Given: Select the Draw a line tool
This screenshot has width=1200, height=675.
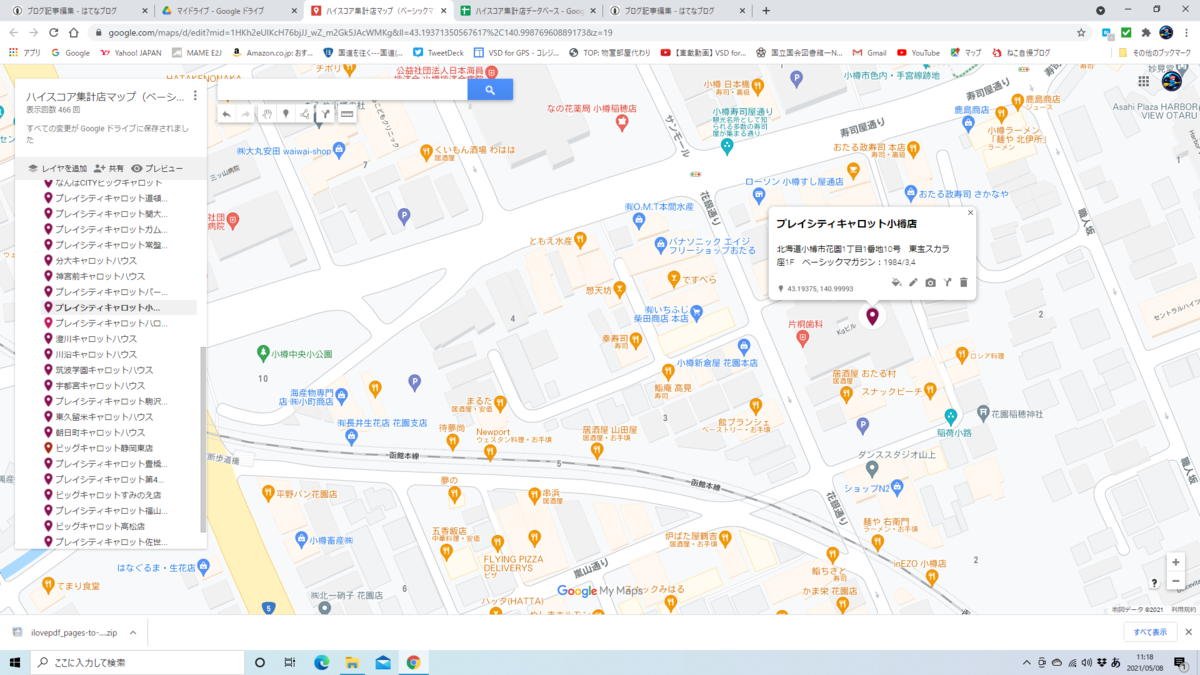Looking at the screenshot, I should 305,114.
